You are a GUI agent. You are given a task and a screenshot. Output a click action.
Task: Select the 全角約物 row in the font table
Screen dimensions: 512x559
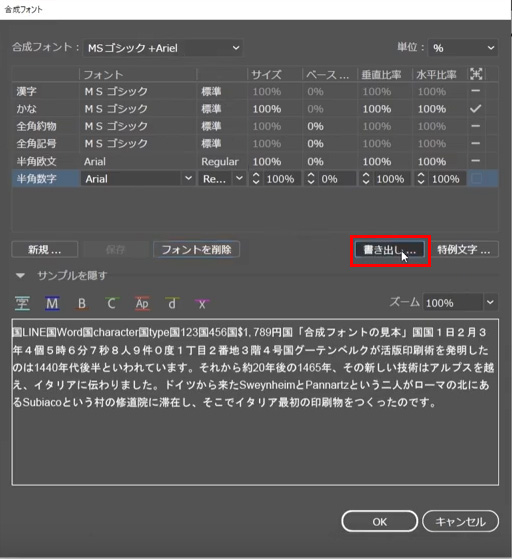[255, 126]
